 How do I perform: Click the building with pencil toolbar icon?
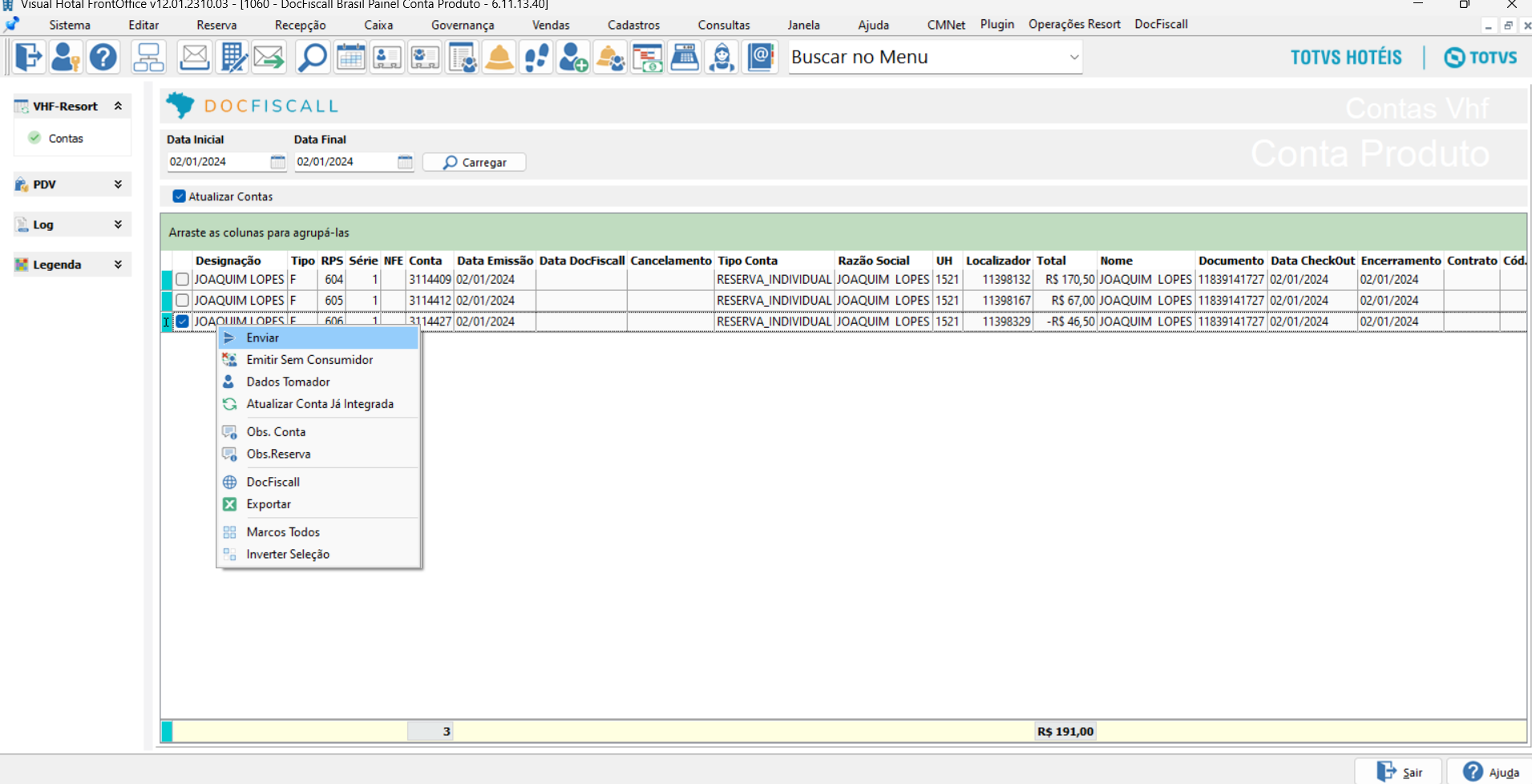click(x=232, y=58)
